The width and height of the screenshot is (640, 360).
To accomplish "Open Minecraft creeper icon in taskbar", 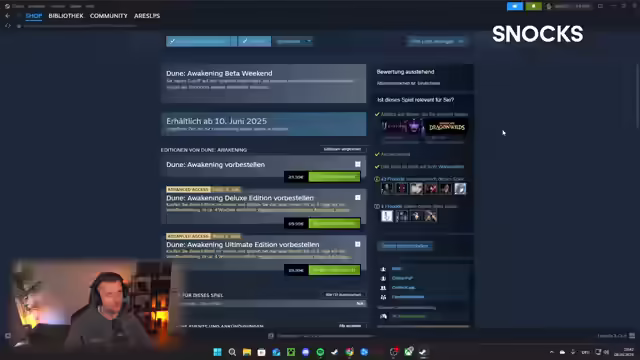I will pos(291,352).
